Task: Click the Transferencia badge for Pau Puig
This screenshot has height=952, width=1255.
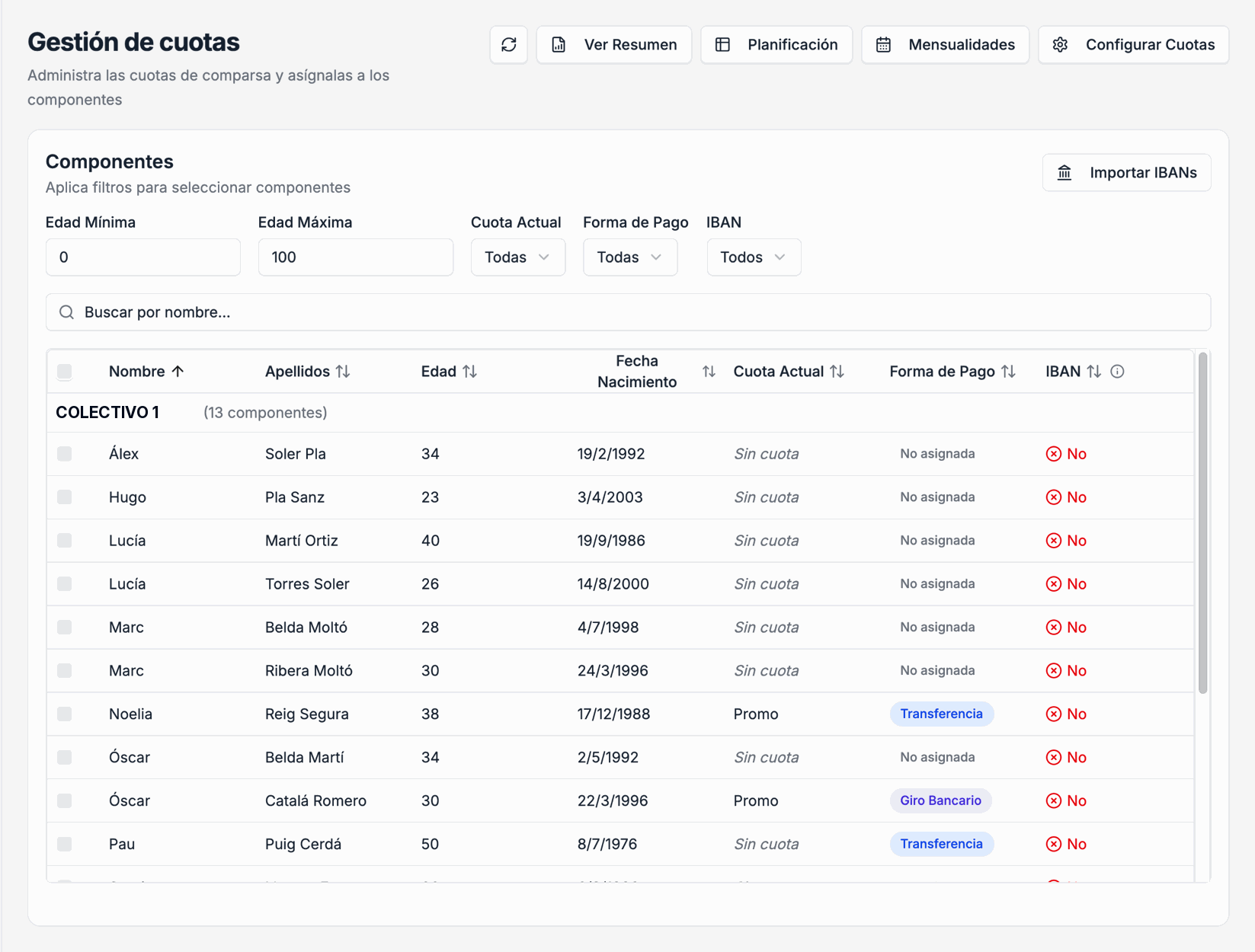Action: 942,845
